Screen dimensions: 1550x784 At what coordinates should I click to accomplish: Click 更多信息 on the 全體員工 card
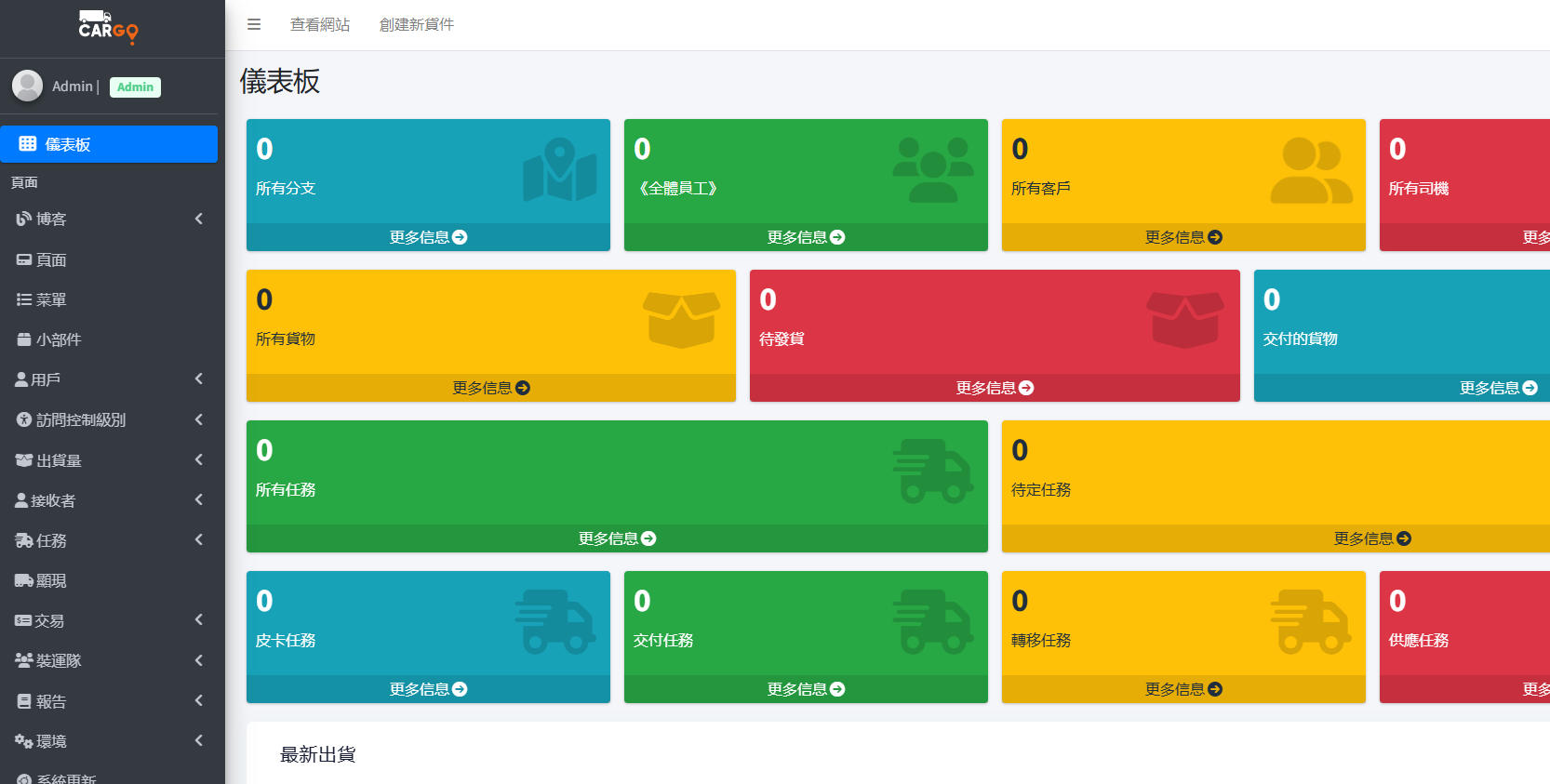click(806, 237)
